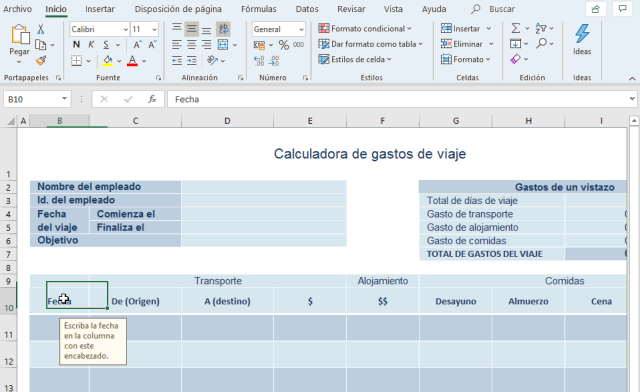The image size is (640, 392).
Task: Switch to the Fórmulas tab
Action: pos(259,9)
